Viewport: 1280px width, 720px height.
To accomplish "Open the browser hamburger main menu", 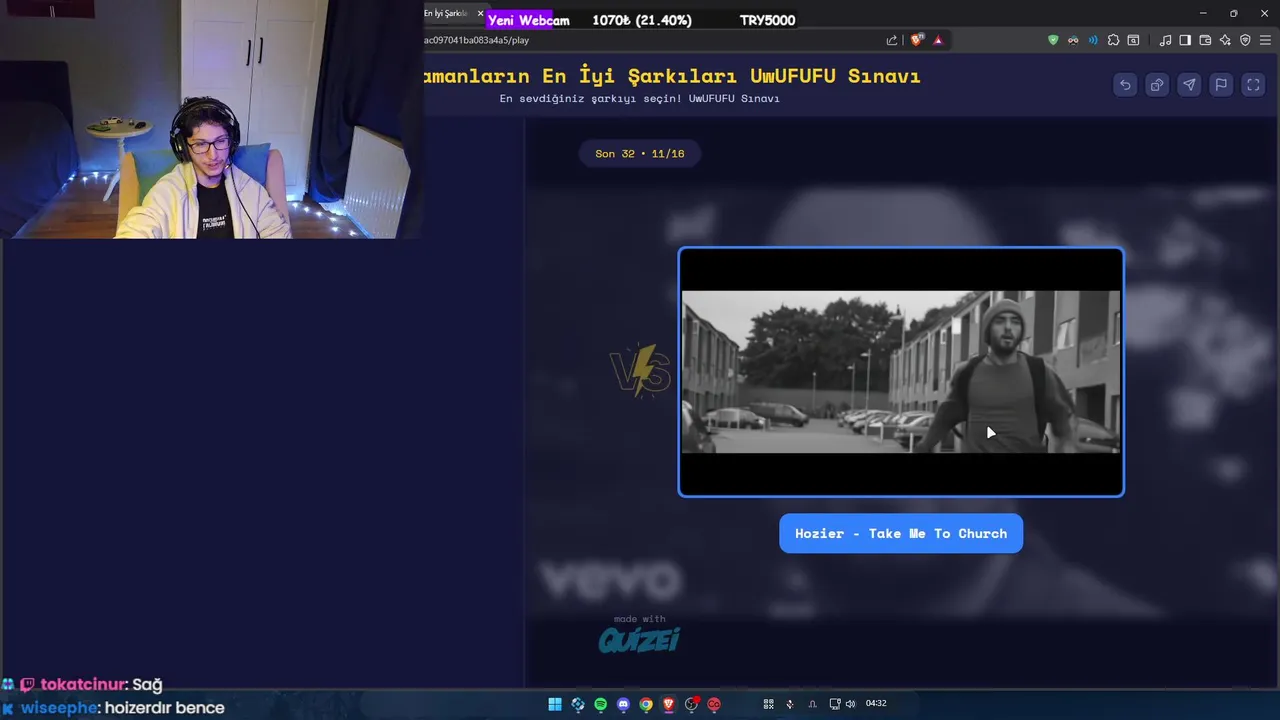I will [x=1265, y=40].
